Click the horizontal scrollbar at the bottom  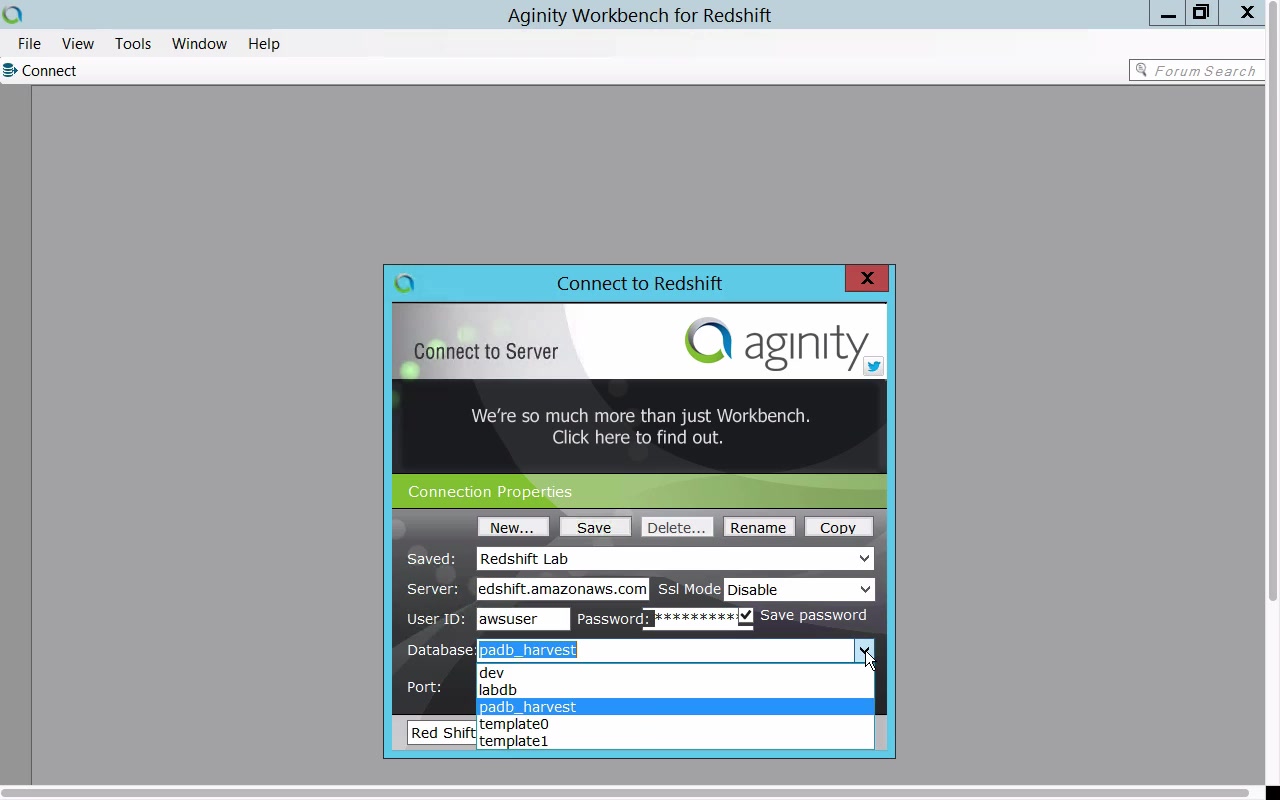625,792
